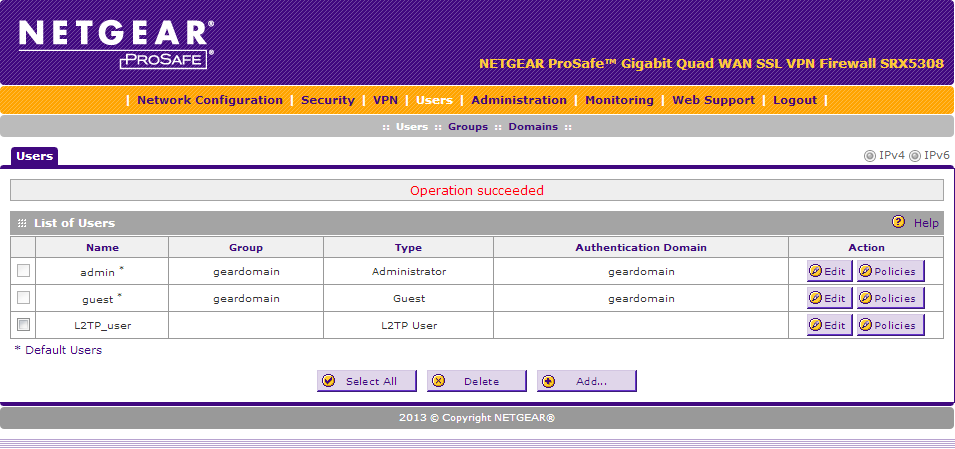This screenshot has width=955, height=449.
Task: Click the L2TP_user name cell
Action: 102,325
